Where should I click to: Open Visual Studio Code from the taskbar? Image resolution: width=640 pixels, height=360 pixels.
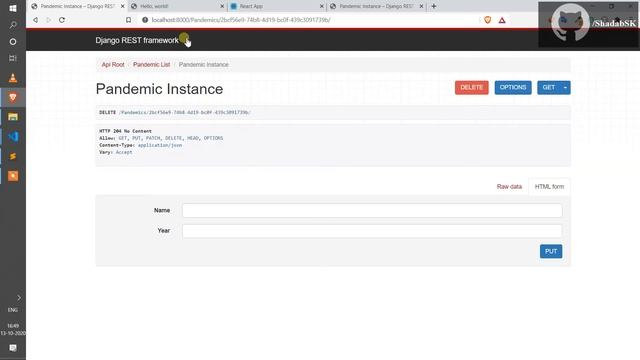tap(13, 136)
